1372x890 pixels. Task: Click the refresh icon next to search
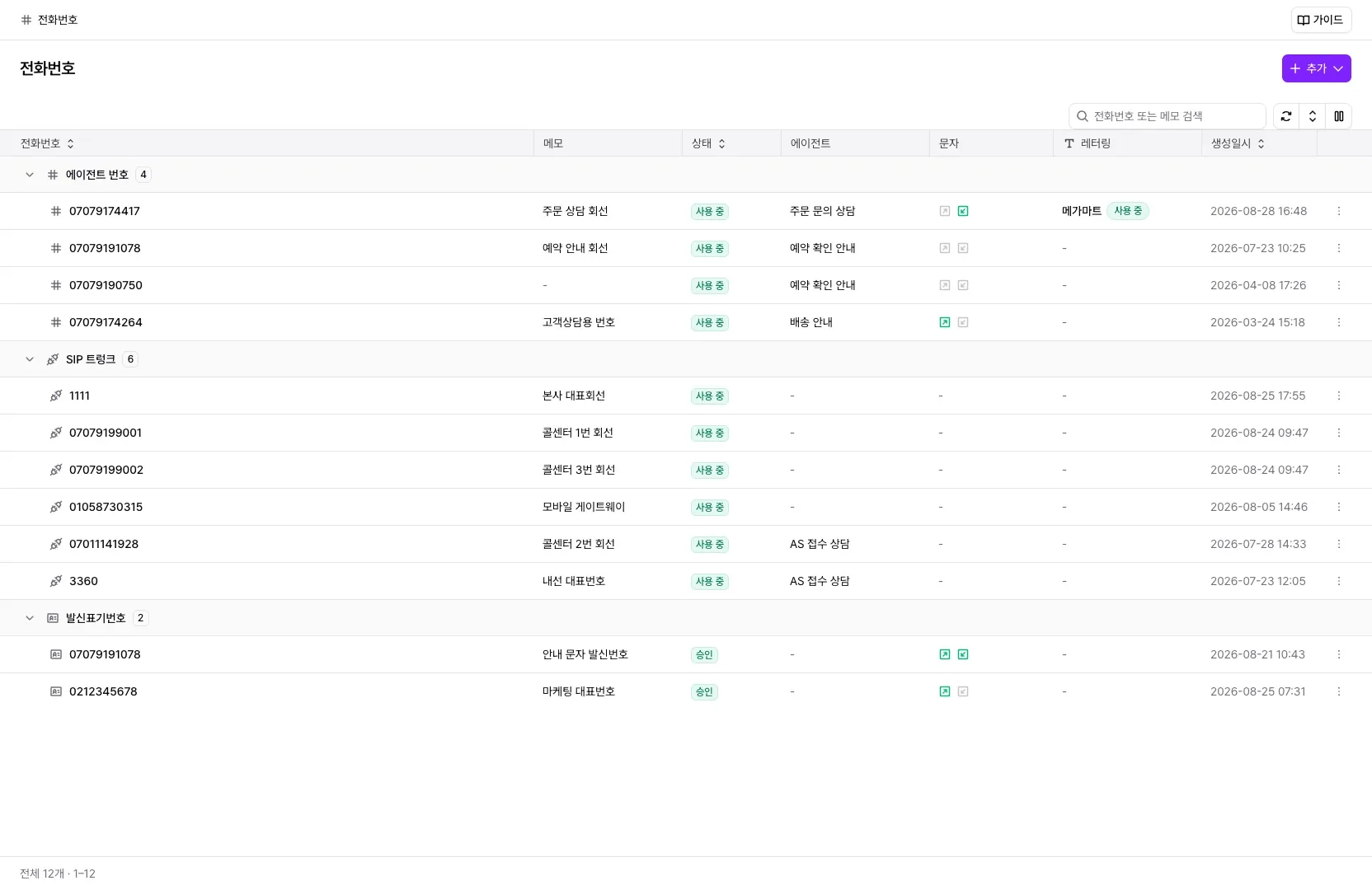(1286, 116)
